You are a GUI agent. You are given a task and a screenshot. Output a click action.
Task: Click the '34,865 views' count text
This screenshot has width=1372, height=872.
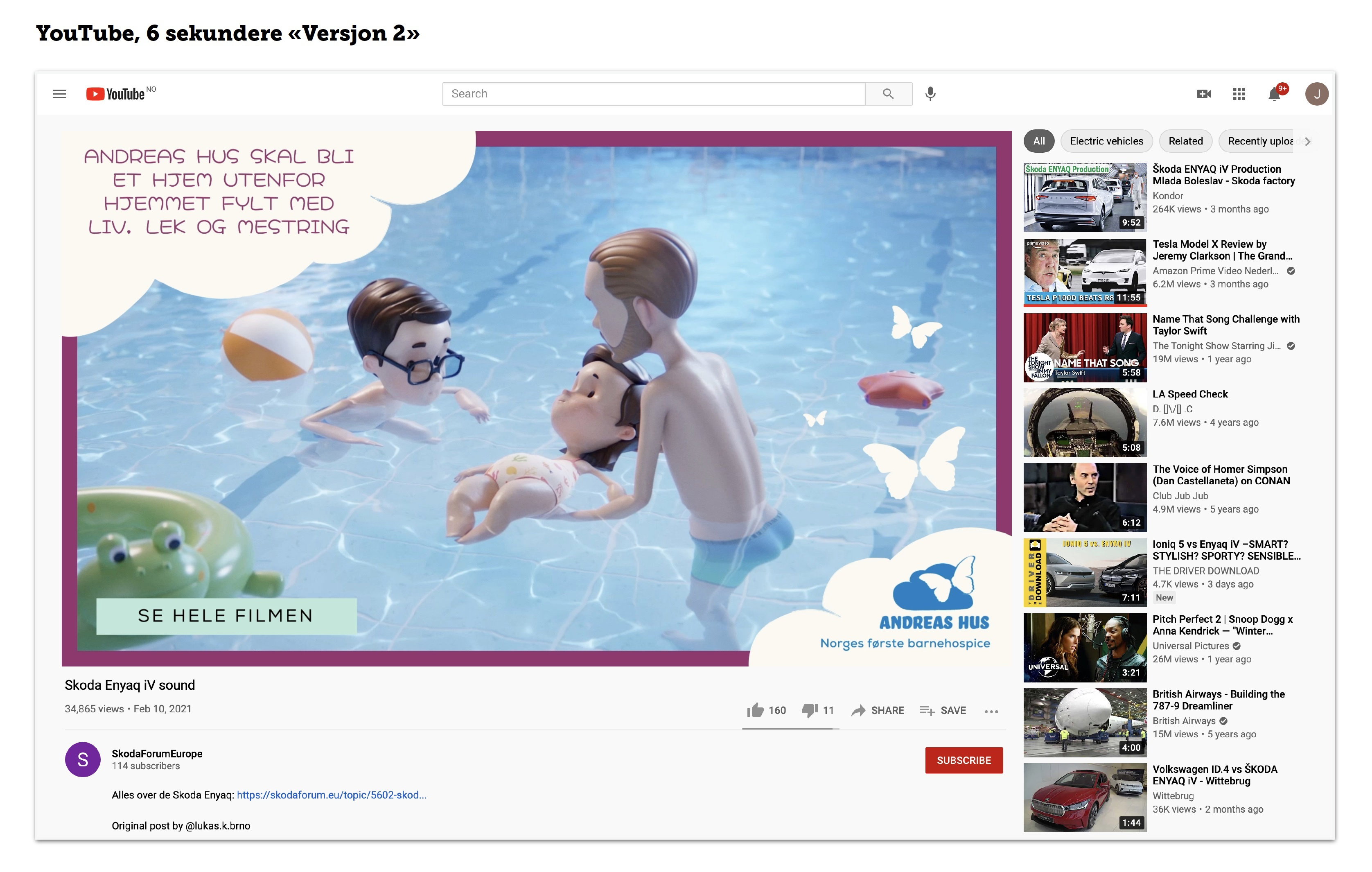(x=94, y=708)
